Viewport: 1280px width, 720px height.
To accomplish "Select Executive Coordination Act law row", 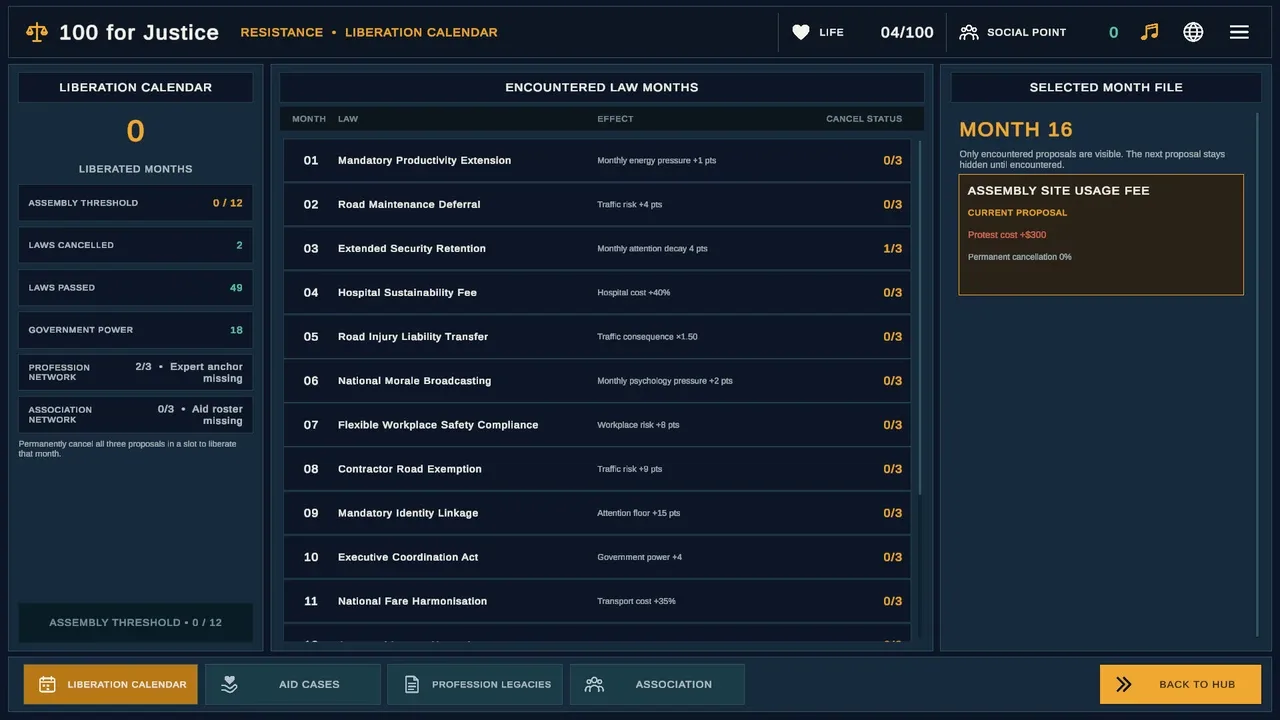I will click(597, 556).
